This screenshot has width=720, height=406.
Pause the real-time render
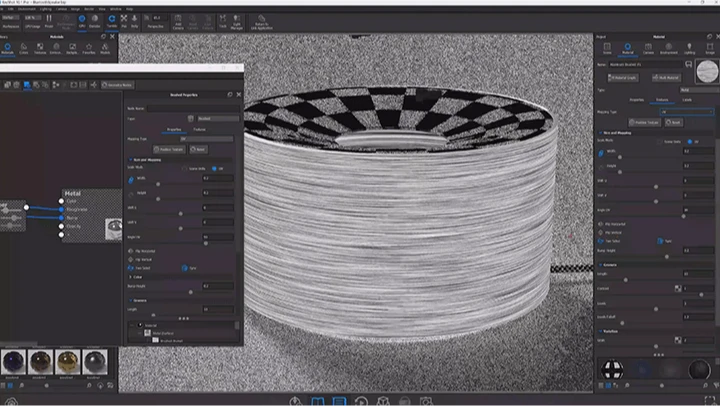[49, 21]
